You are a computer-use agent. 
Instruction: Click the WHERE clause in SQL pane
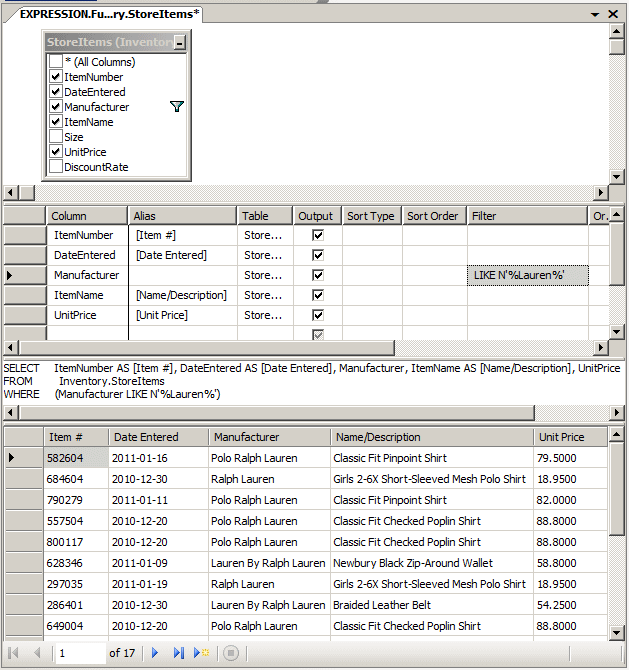[x=112, y=394]
